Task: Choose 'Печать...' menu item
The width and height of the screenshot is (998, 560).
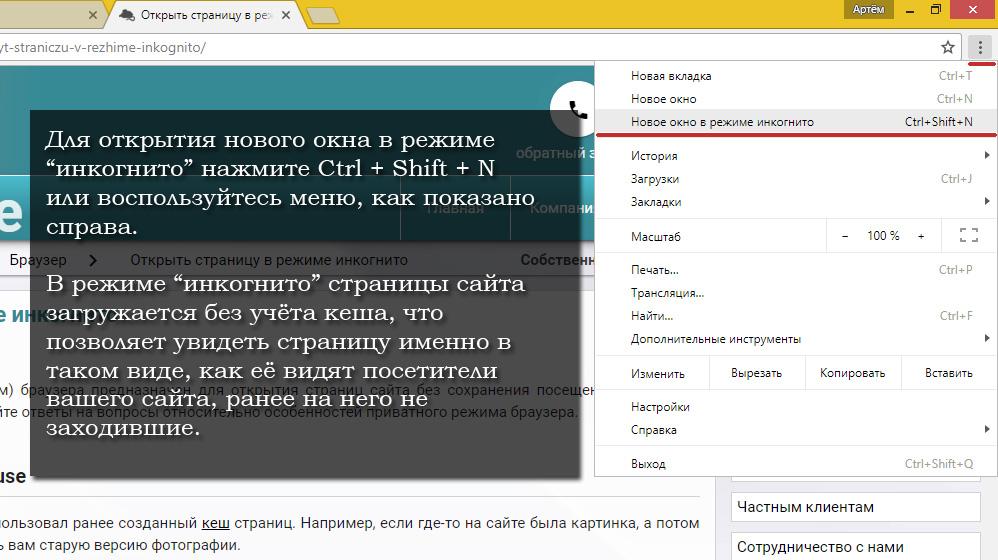Action: click(x=796, y=270)
